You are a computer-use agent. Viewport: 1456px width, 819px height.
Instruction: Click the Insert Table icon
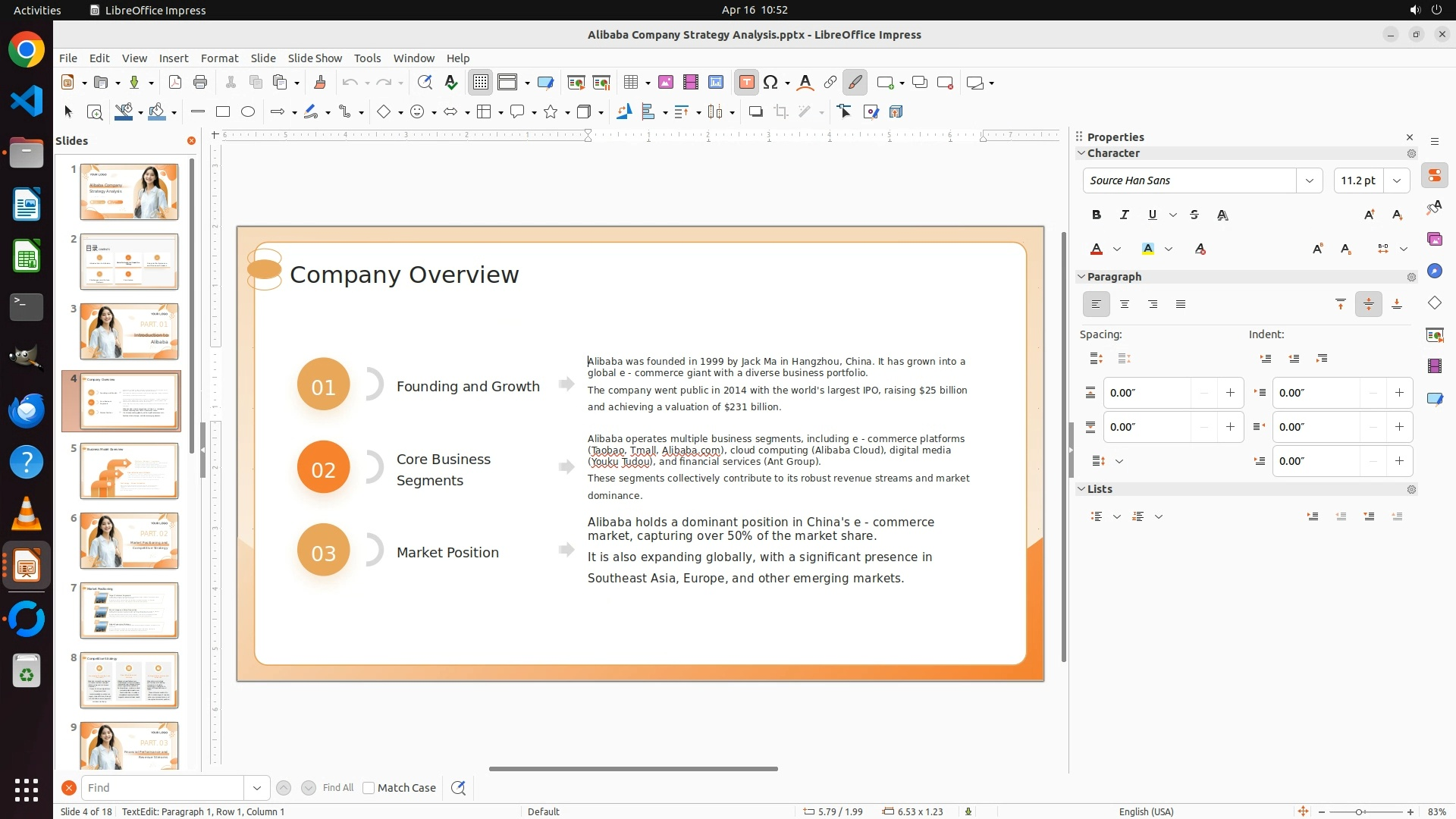point(631,83)
